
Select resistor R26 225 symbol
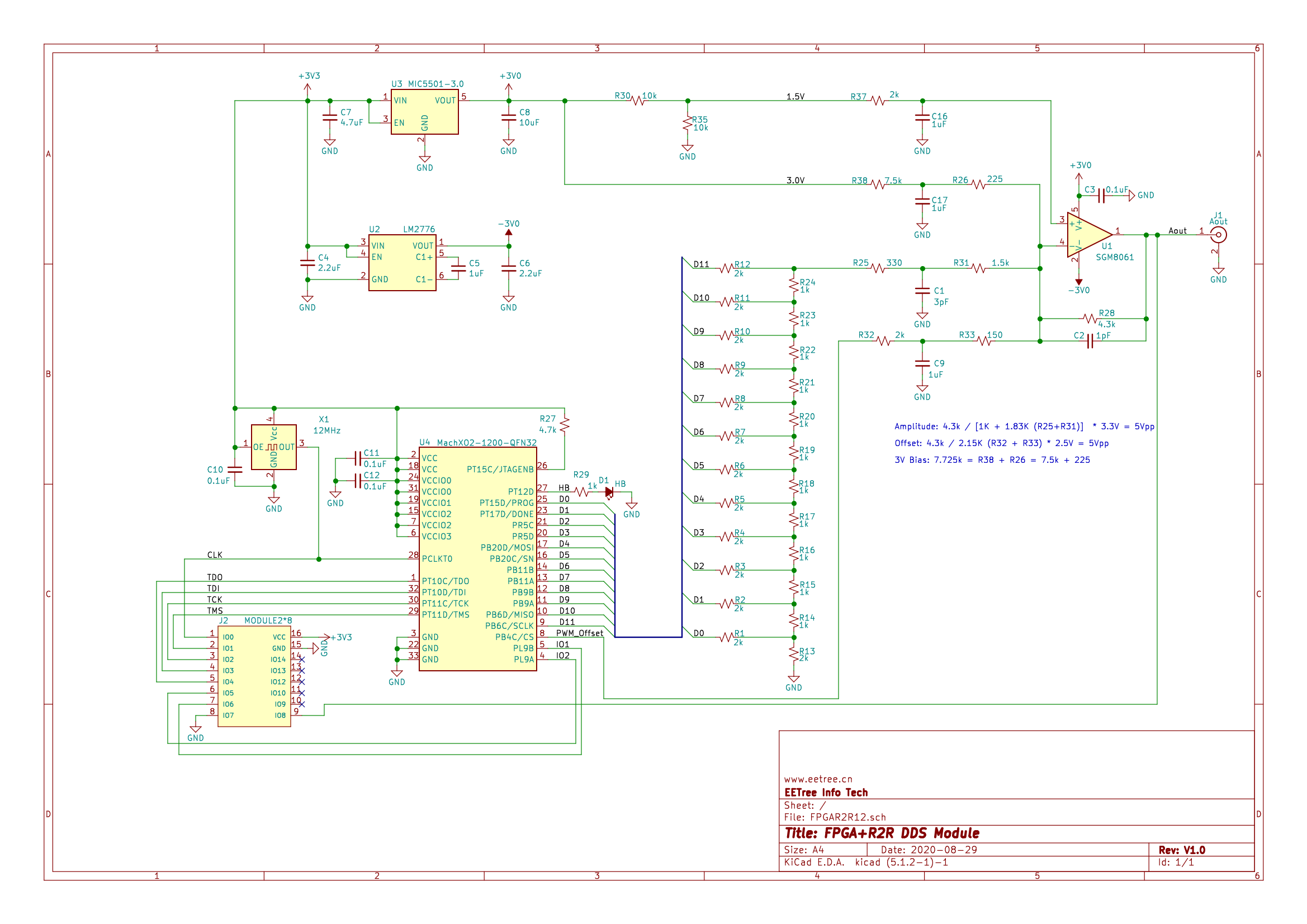pyautogui.click(x=978, y=184)
